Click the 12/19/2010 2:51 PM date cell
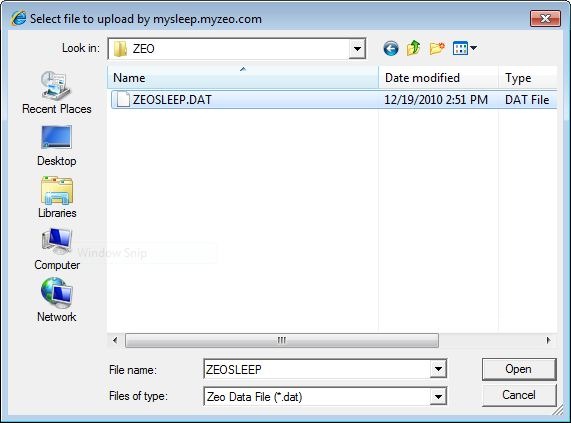Screen dimensions: 571x423 pos(436,99)
